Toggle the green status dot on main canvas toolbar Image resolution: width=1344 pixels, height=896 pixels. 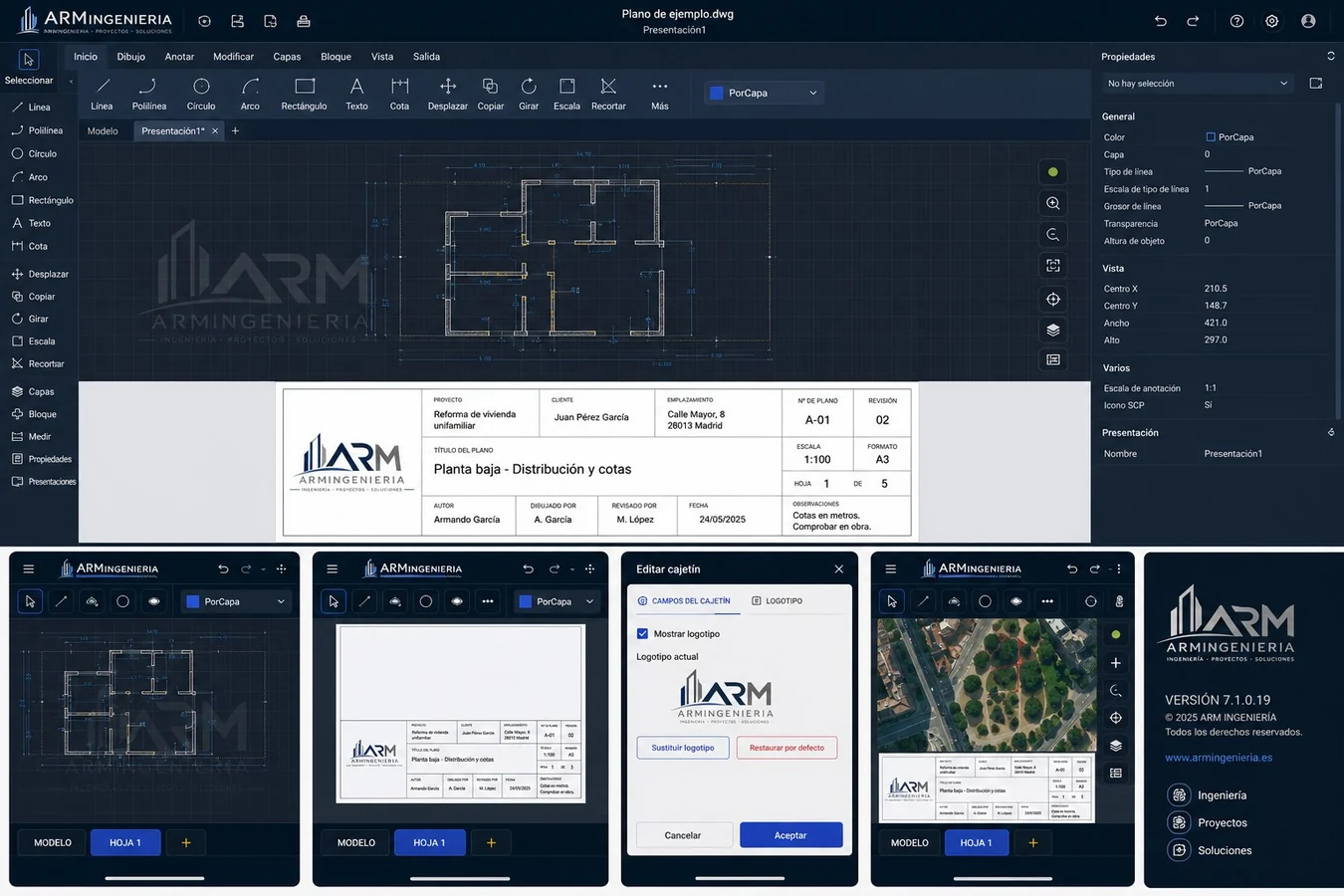[1052, 172]
